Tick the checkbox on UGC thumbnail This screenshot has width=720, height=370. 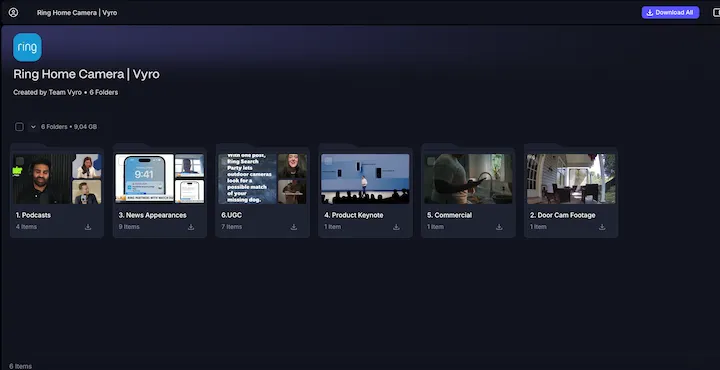(x=225, y=161)
